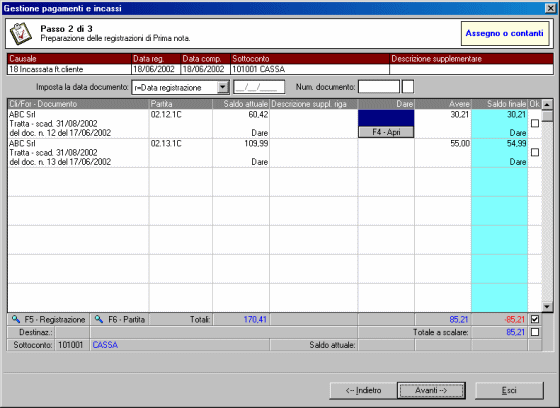This screenshot has height=408, width=560.
Task: Uncheck the Totali row checkbox
Action: point(535,319)
